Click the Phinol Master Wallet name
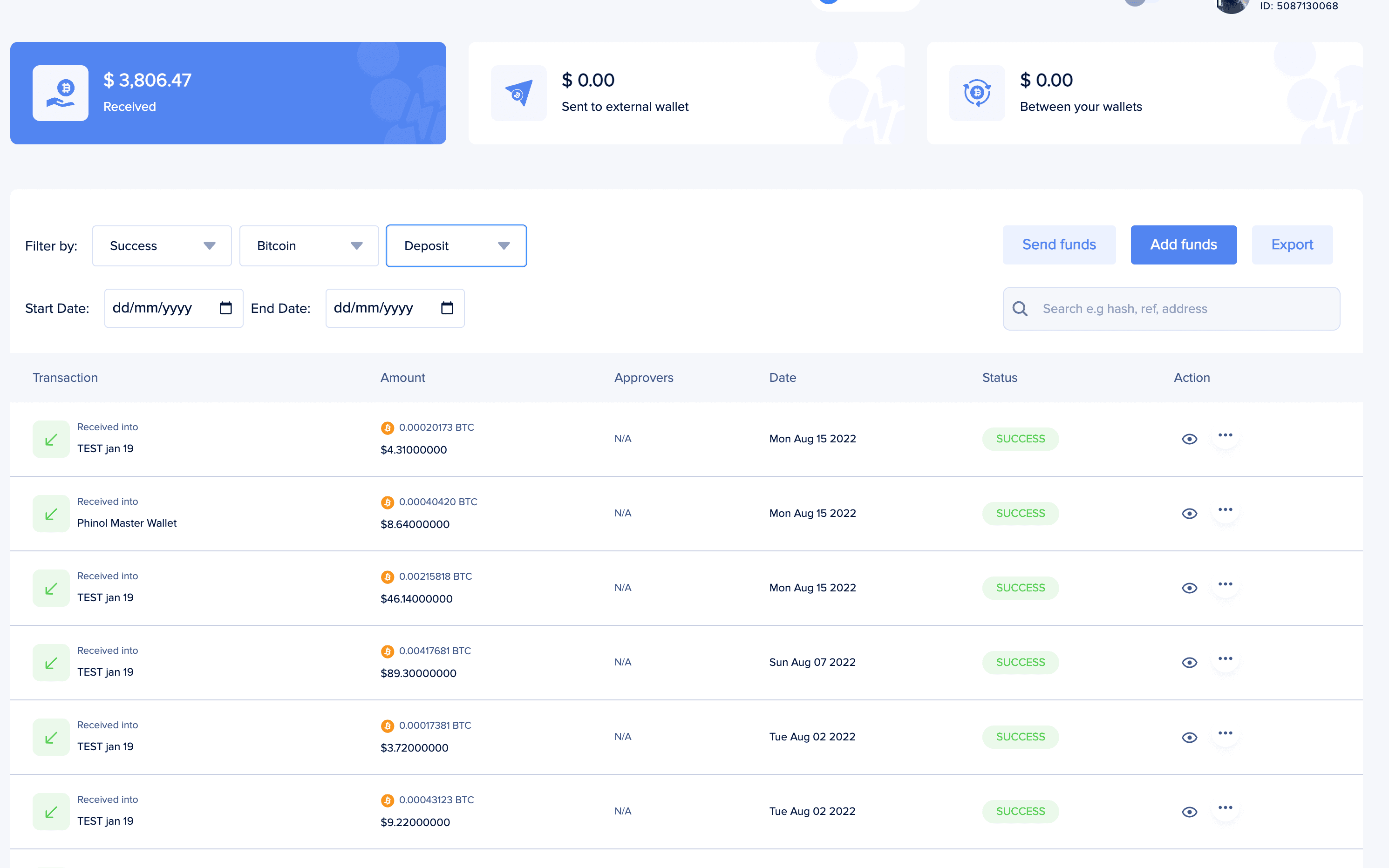 [x=127, y=523]
